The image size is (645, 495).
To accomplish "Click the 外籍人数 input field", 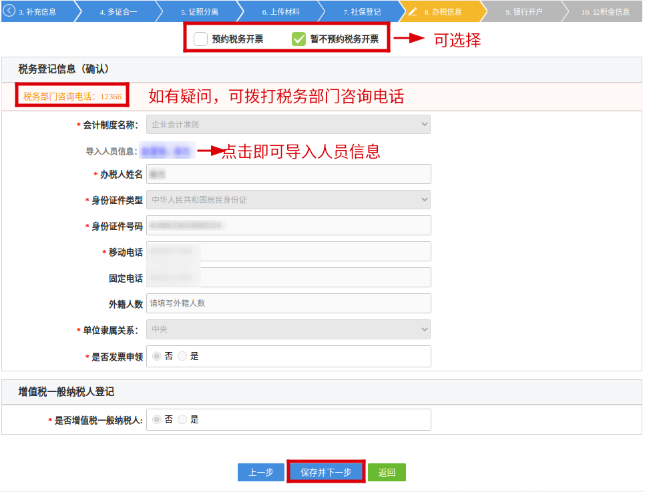I will pyautogui.click(x=288, y=304).
